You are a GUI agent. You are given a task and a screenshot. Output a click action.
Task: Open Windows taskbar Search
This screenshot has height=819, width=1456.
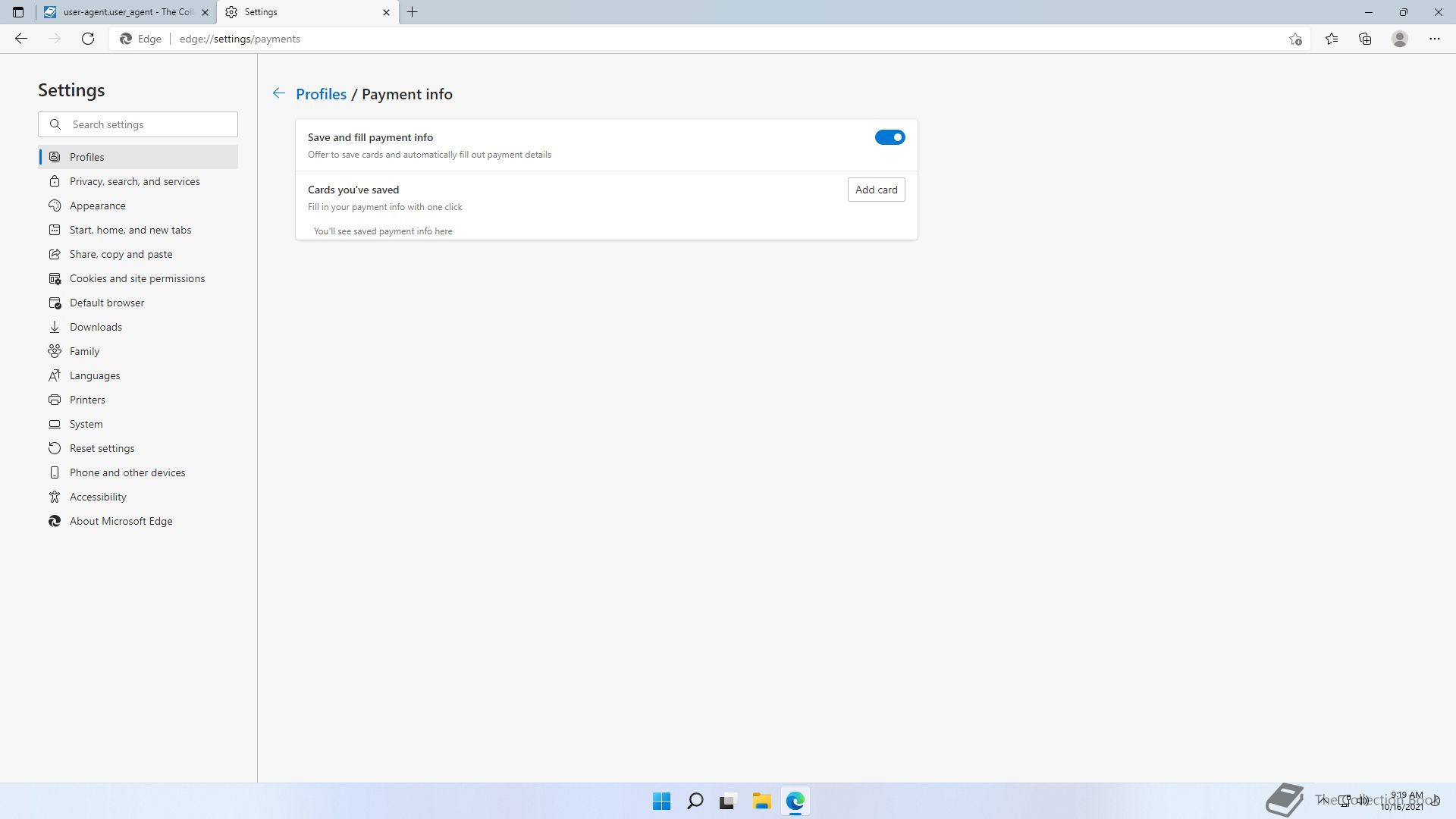point(695,801)
